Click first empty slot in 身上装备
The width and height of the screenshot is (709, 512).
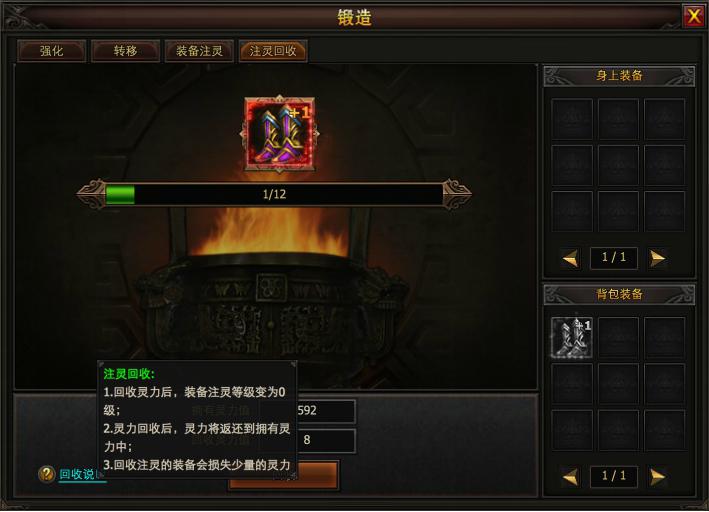[x=572, y=119]
